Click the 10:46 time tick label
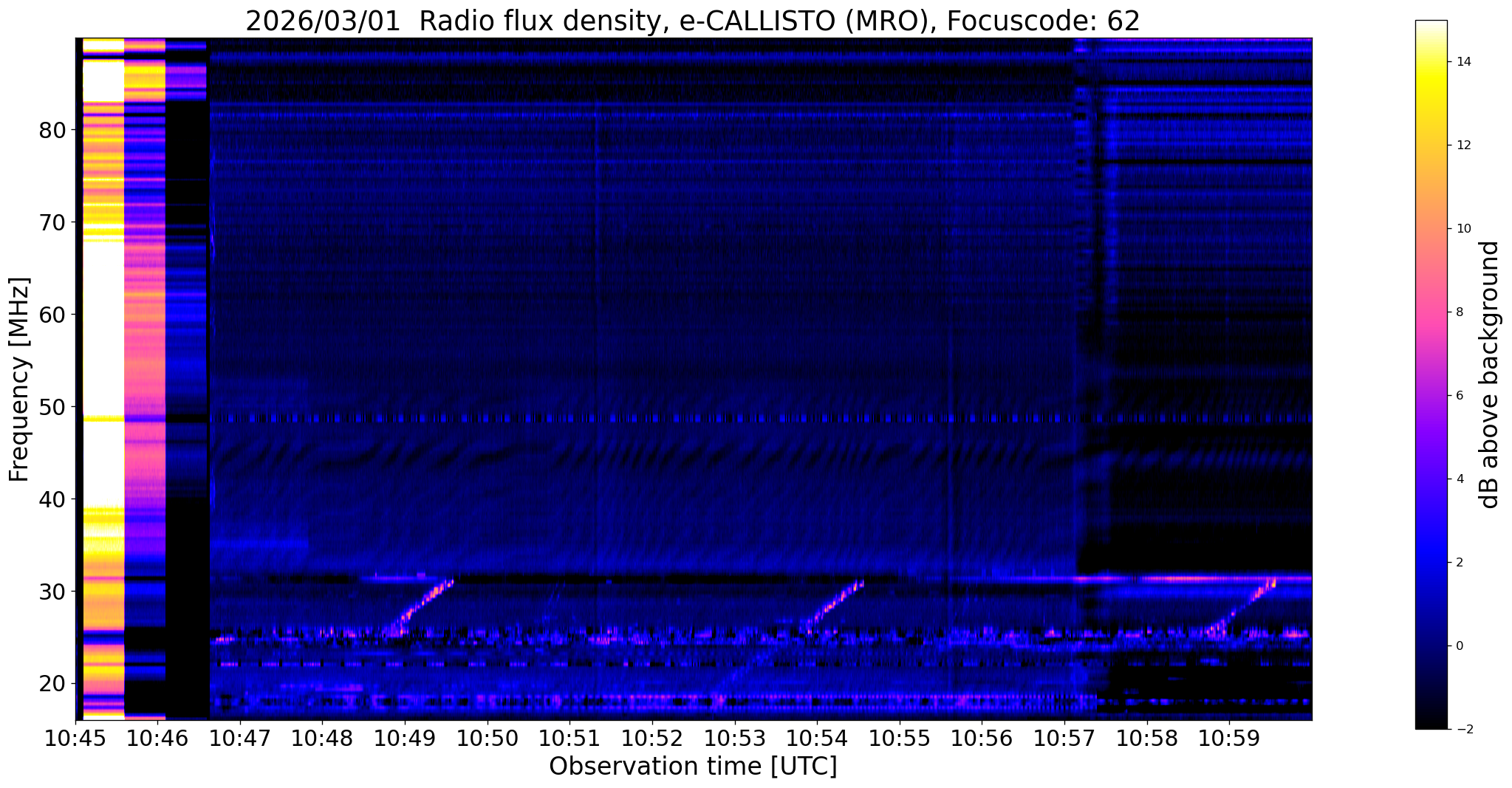 click(158, 738)
